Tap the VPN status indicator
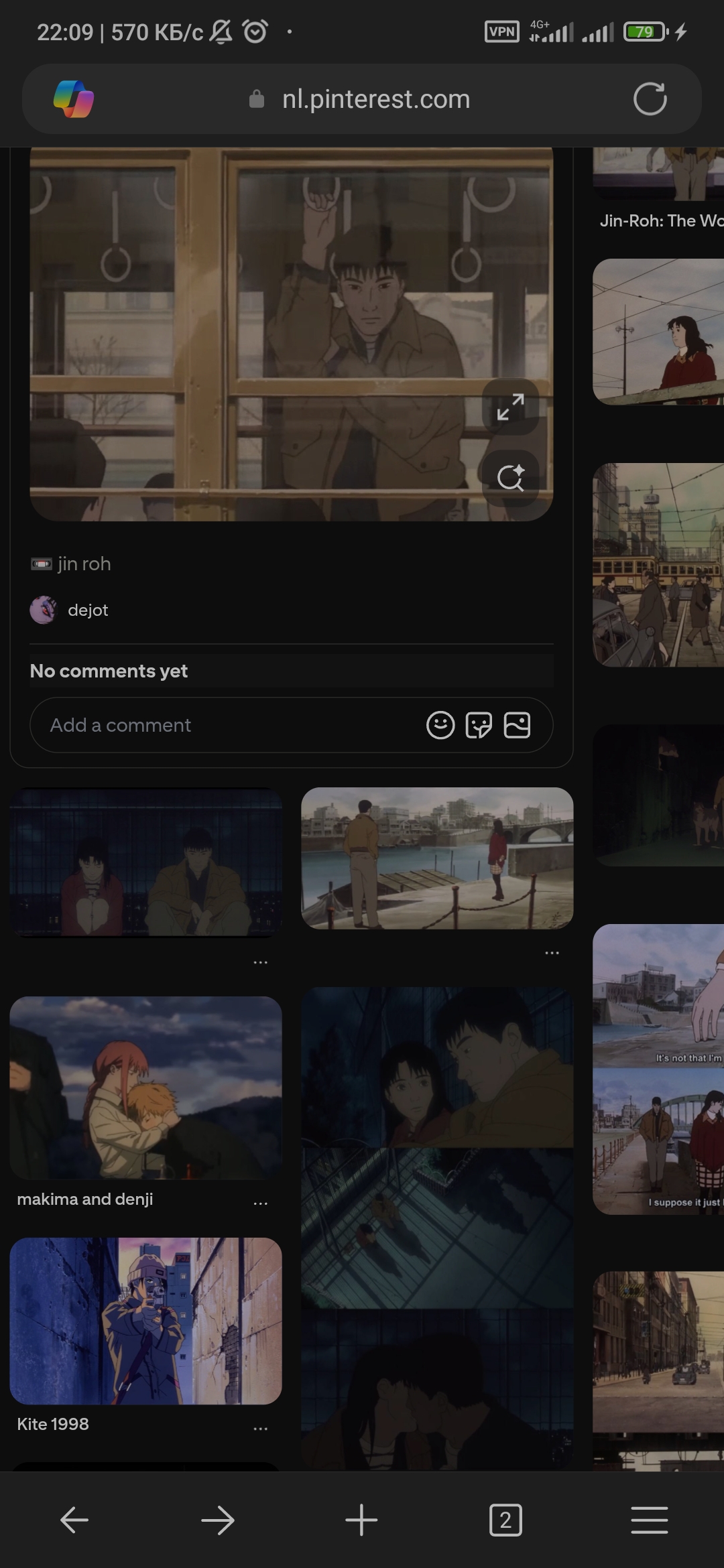The height and width of the screenshot is (1568, 724). coord(501,31)
